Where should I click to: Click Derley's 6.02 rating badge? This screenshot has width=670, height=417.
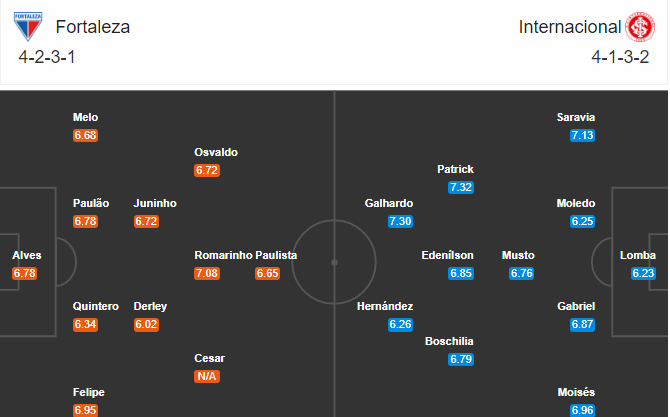coord(146,324)
